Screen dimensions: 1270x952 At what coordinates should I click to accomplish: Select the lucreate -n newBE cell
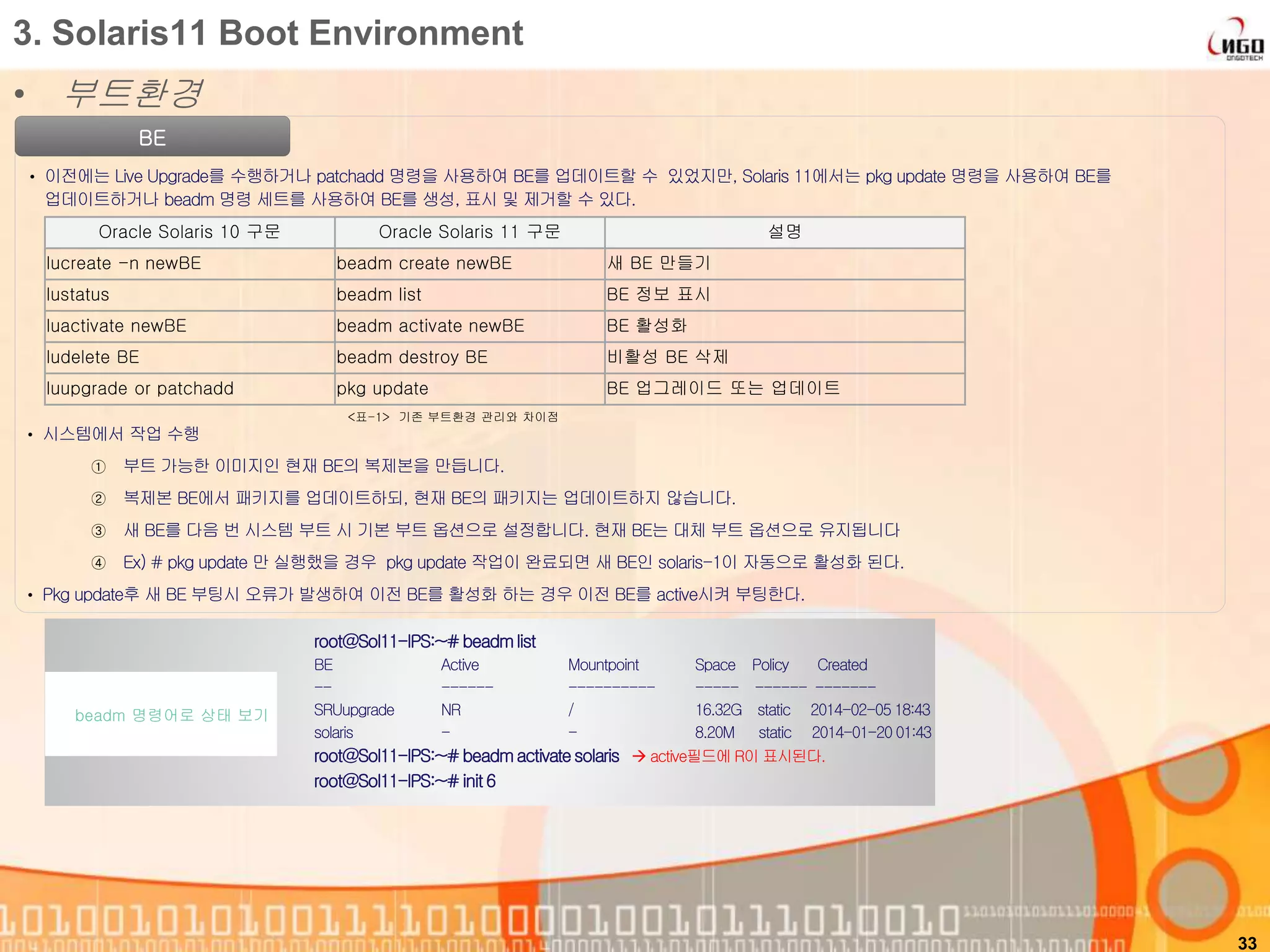[190, 263]
